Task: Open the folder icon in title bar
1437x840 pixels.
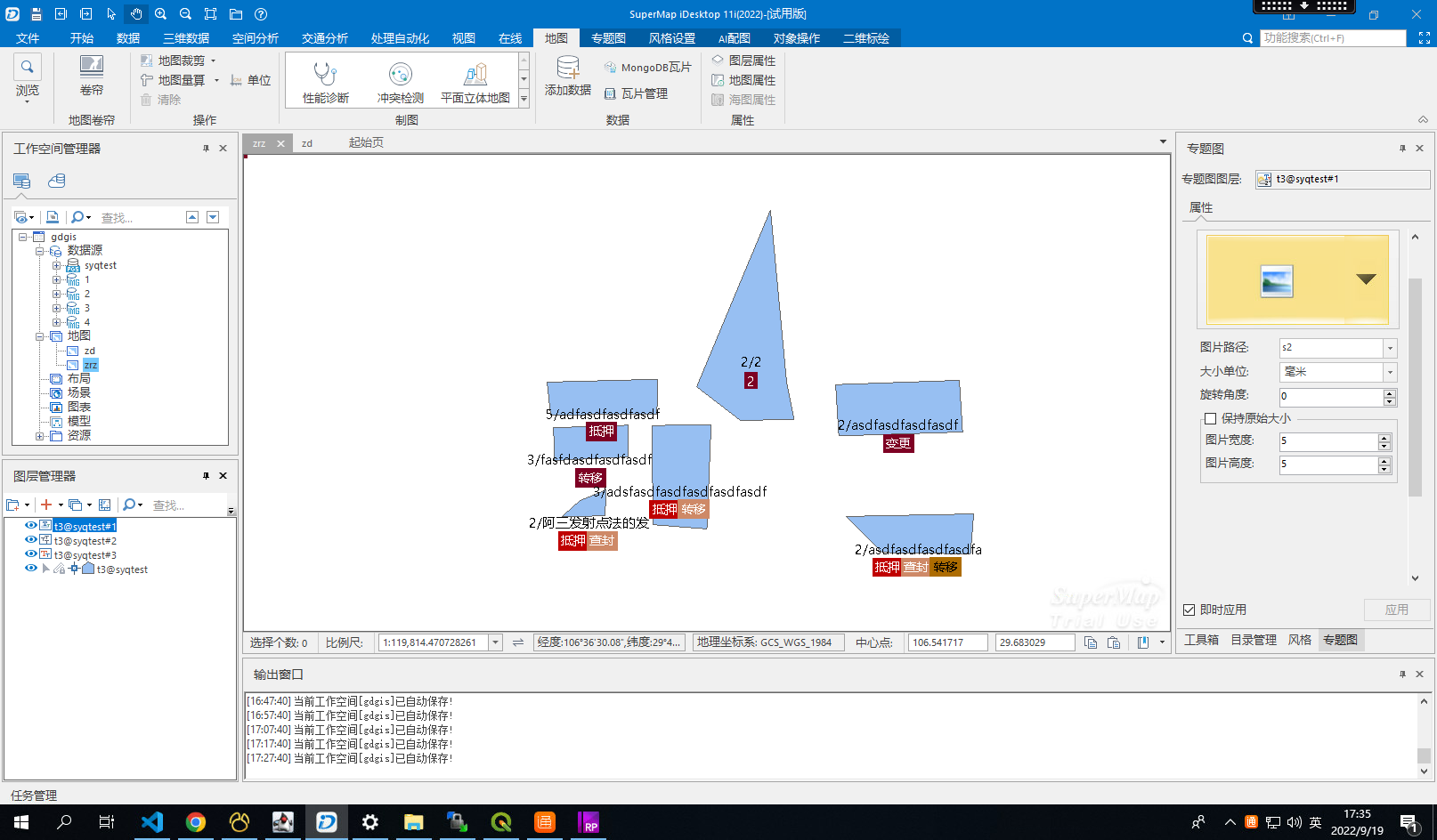Action: click(x=236, y=14)
